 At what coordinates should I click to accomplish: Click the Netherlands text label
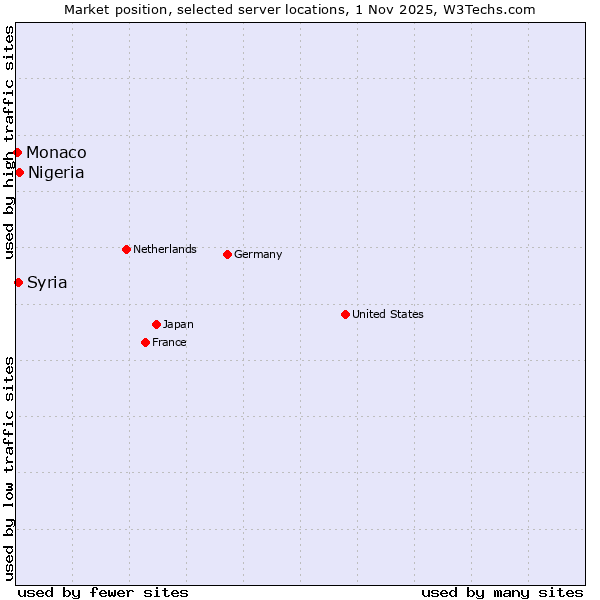(164, 249)
